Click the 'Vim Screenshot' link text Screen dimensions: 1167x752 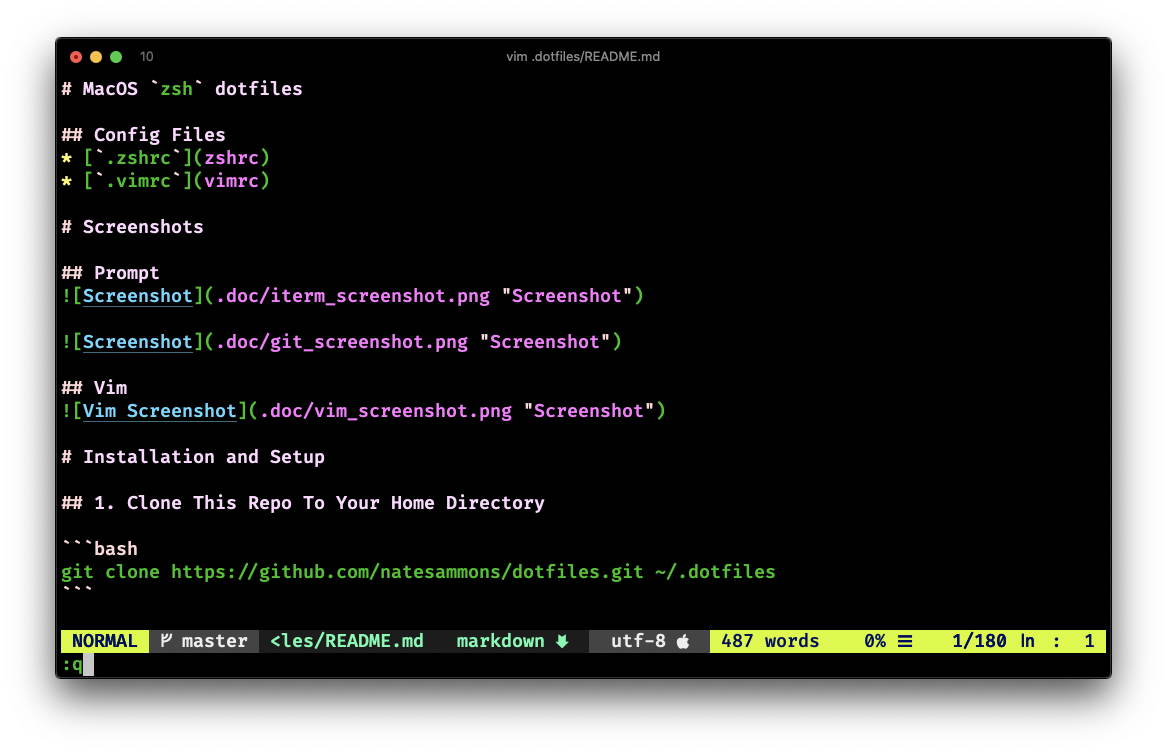(159, 411)
